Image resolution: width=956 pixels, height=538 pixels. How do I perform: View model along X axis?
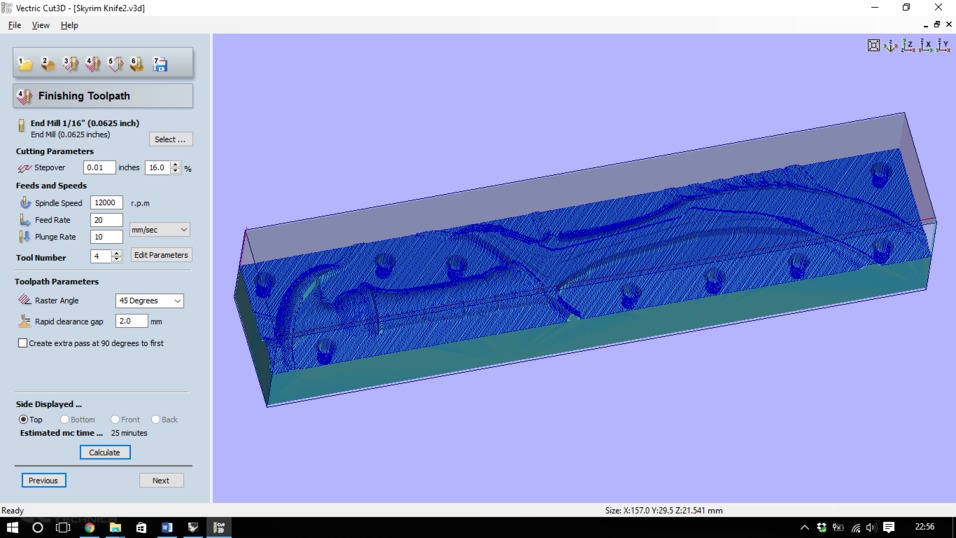pyautogui.click(x=926, y=45)
